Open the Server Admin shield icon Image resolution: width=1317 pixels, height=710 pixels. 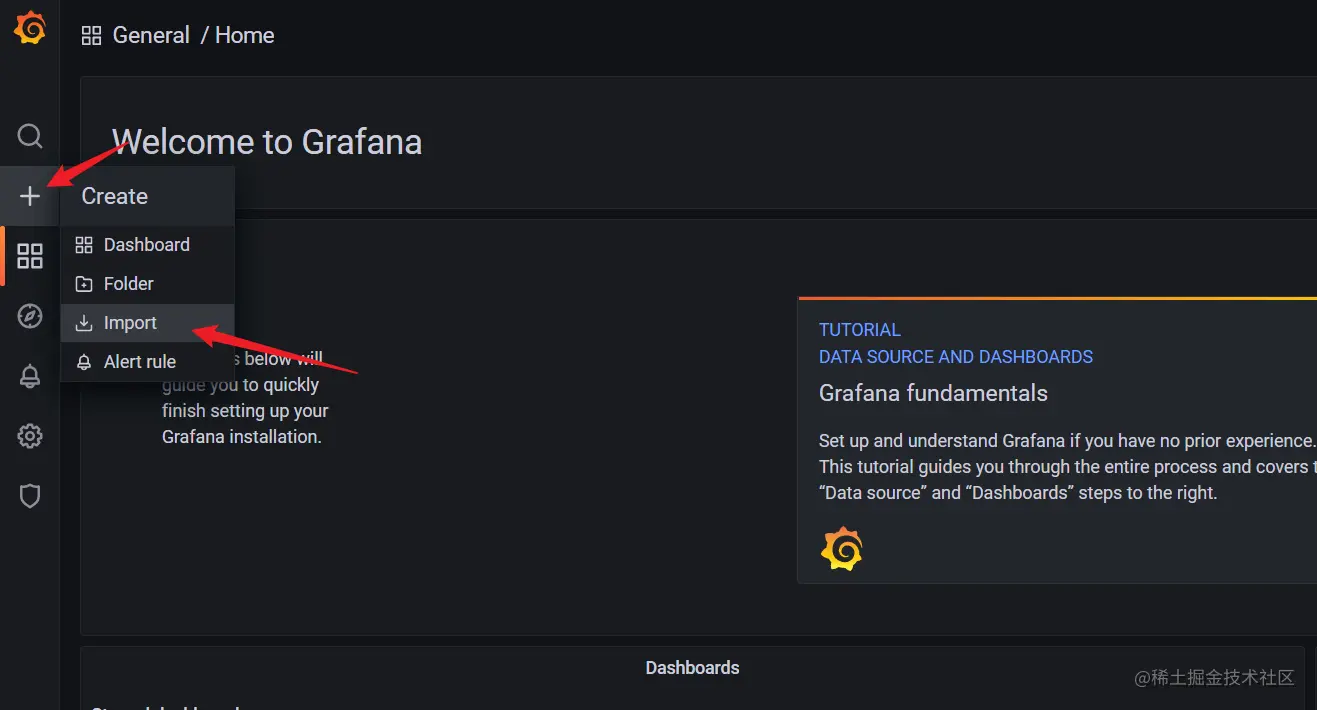pyautogui.click(x=30, y=496)
